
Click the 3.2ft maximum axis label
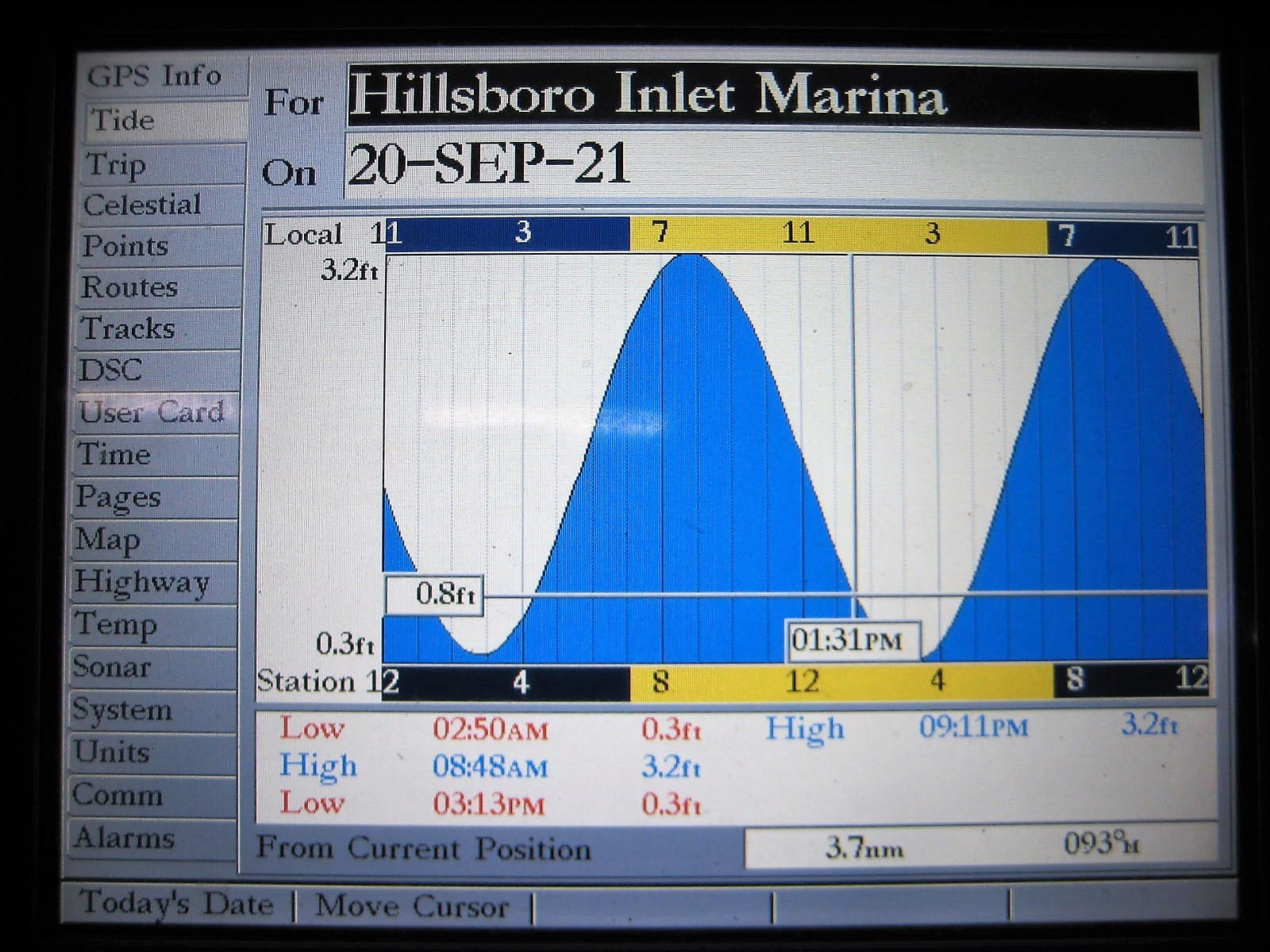click(x=349, y=271)
